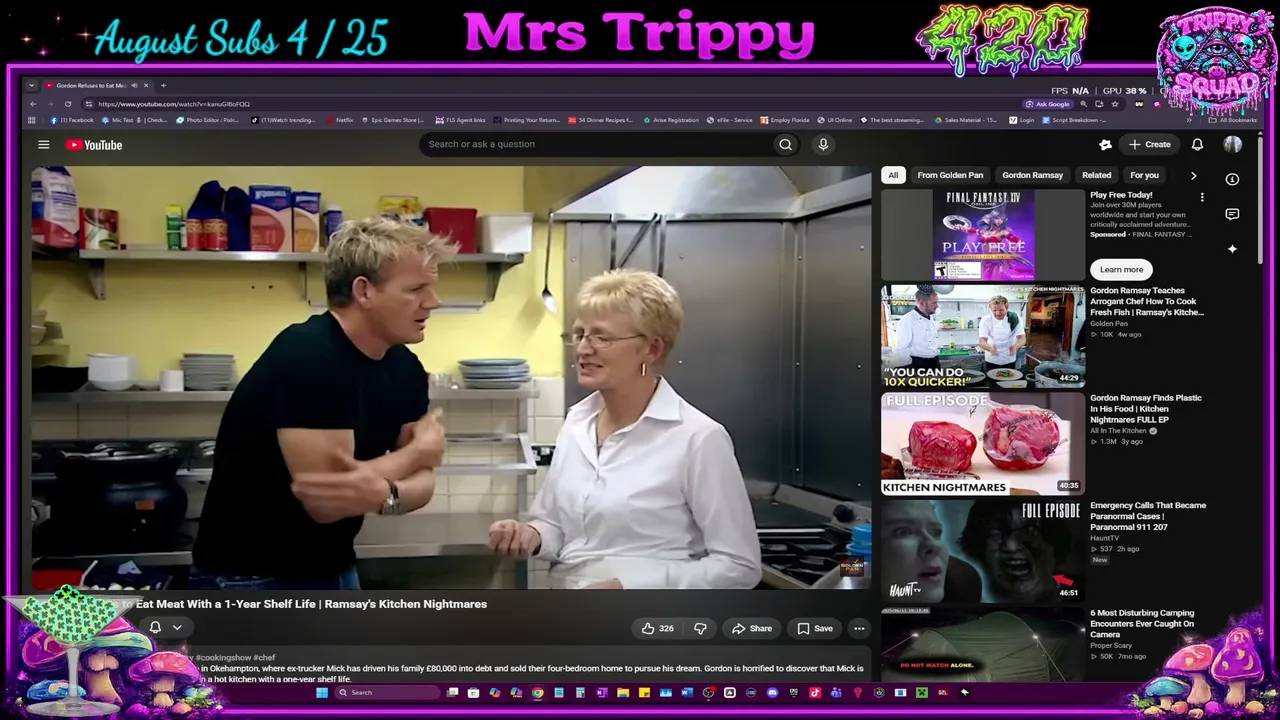Click the #cookingshow hashtag
Screen dimensions: 1280x720
point(222,658)
